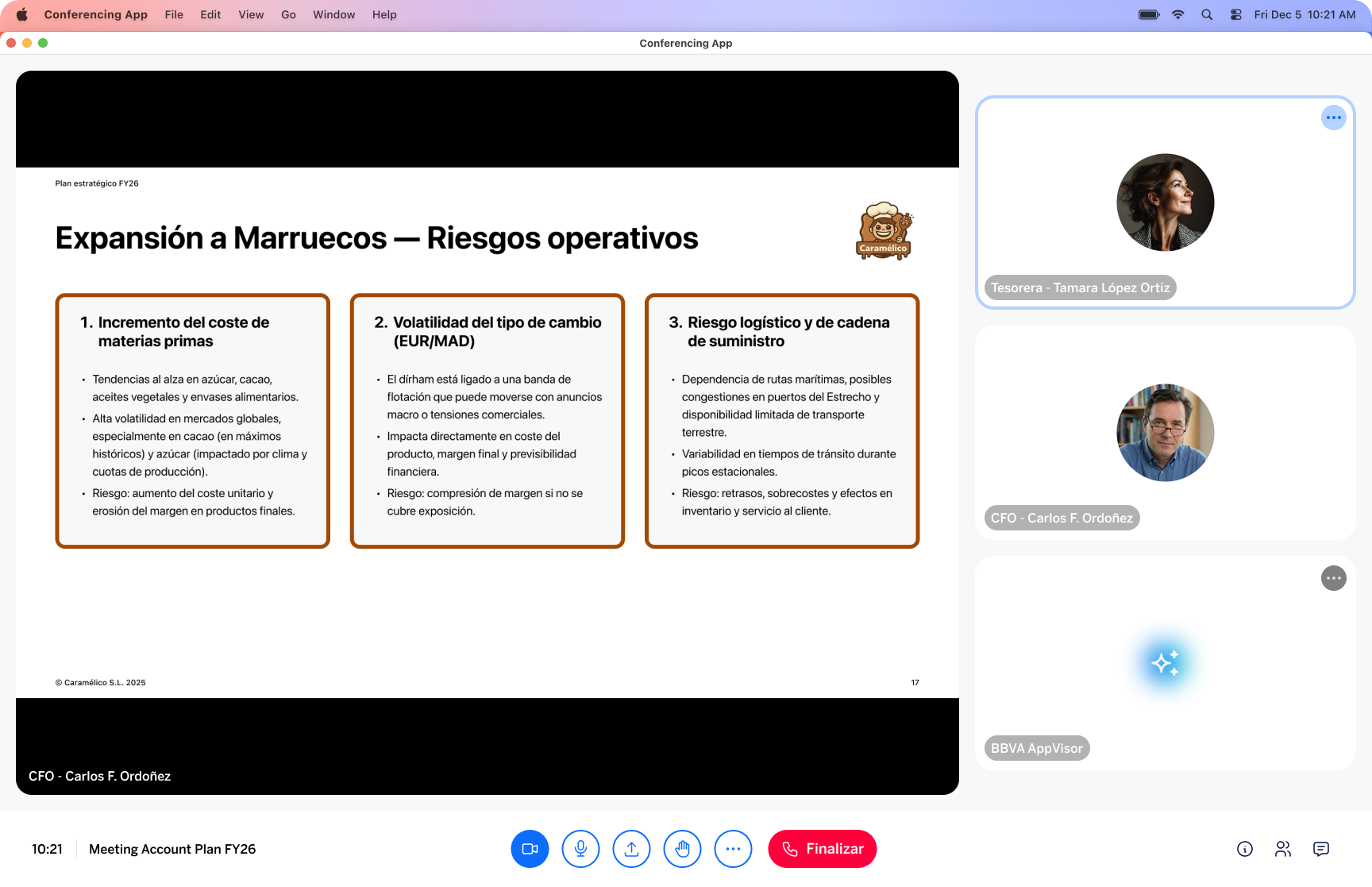This screenshot has height=887, width=1372.
Task: Select Carlos F. Ordoñez avatar
Action: click(x=1165, y=433)
